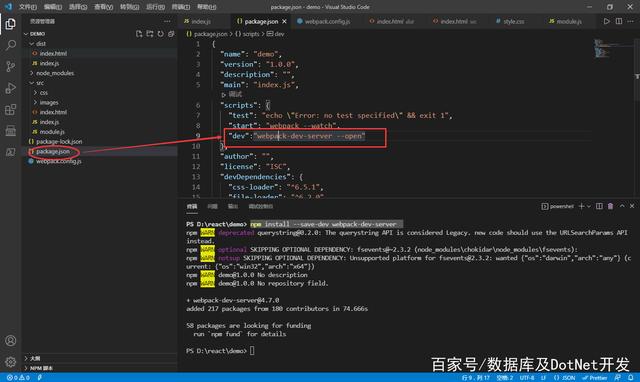Image resolution: width=640 pixels, height=382 pixels.
Task: Select the Debug Console tab in bottom panel
Action: point(261,207)
